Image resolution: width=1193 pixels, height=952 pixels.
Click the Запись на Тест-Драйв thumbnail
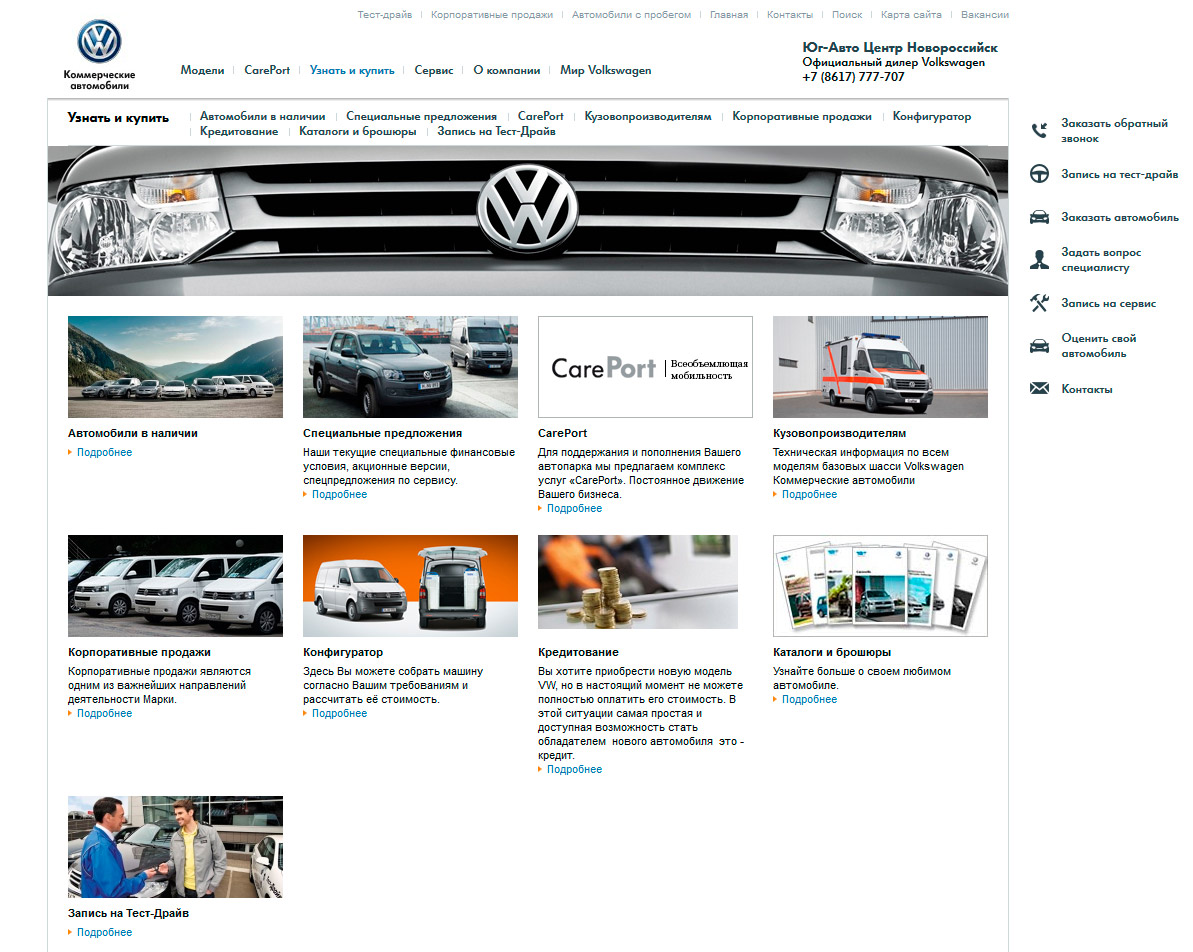tap(175, 847)
